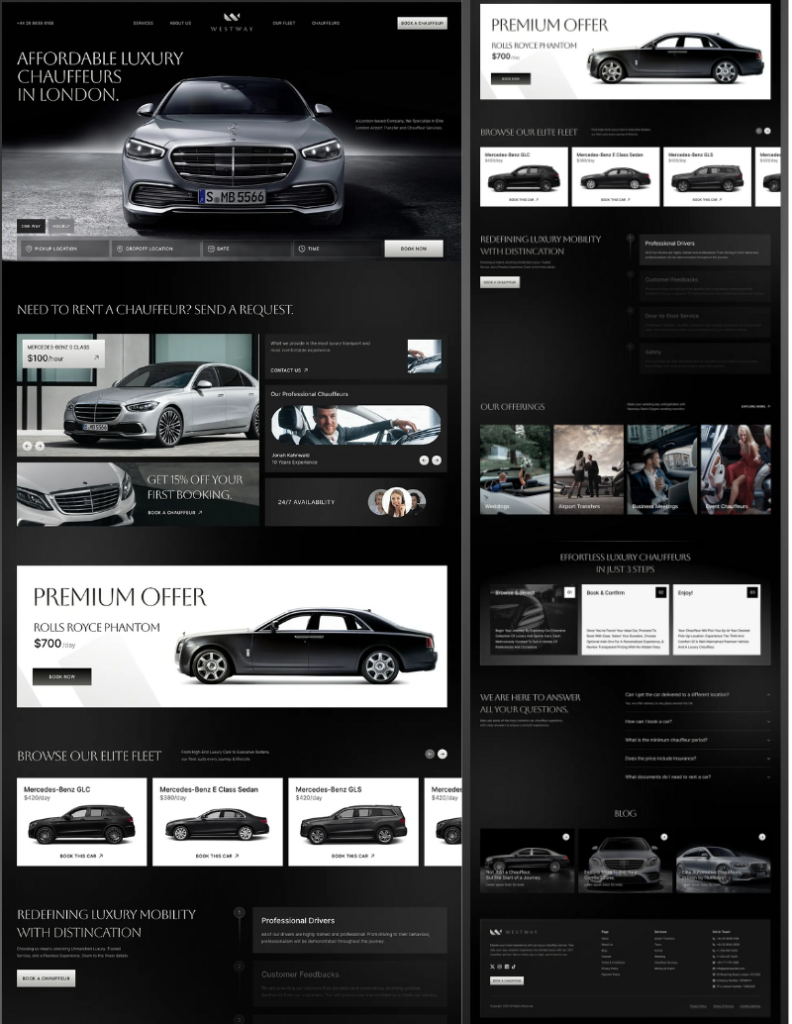Screen dimensions: 792x1024
Task: Click the X (Twitter) icon in footer
Action: (x=492, y=967)
